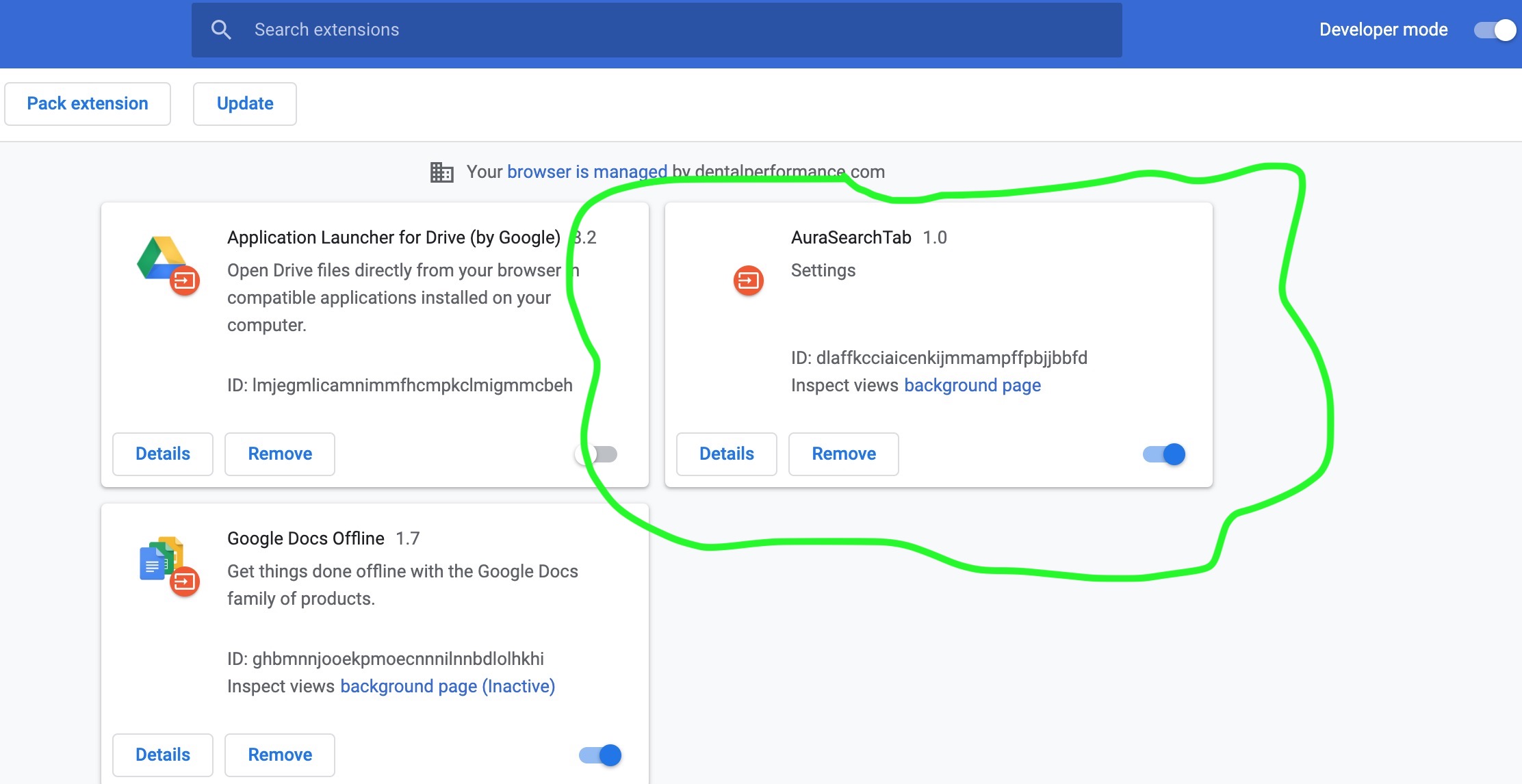Image resolution: width=1522 pixels, height=784 pixels.
Task: Disable the AuraSearchTab extension
Action: pyautogui.click(x=1164, y=454)
